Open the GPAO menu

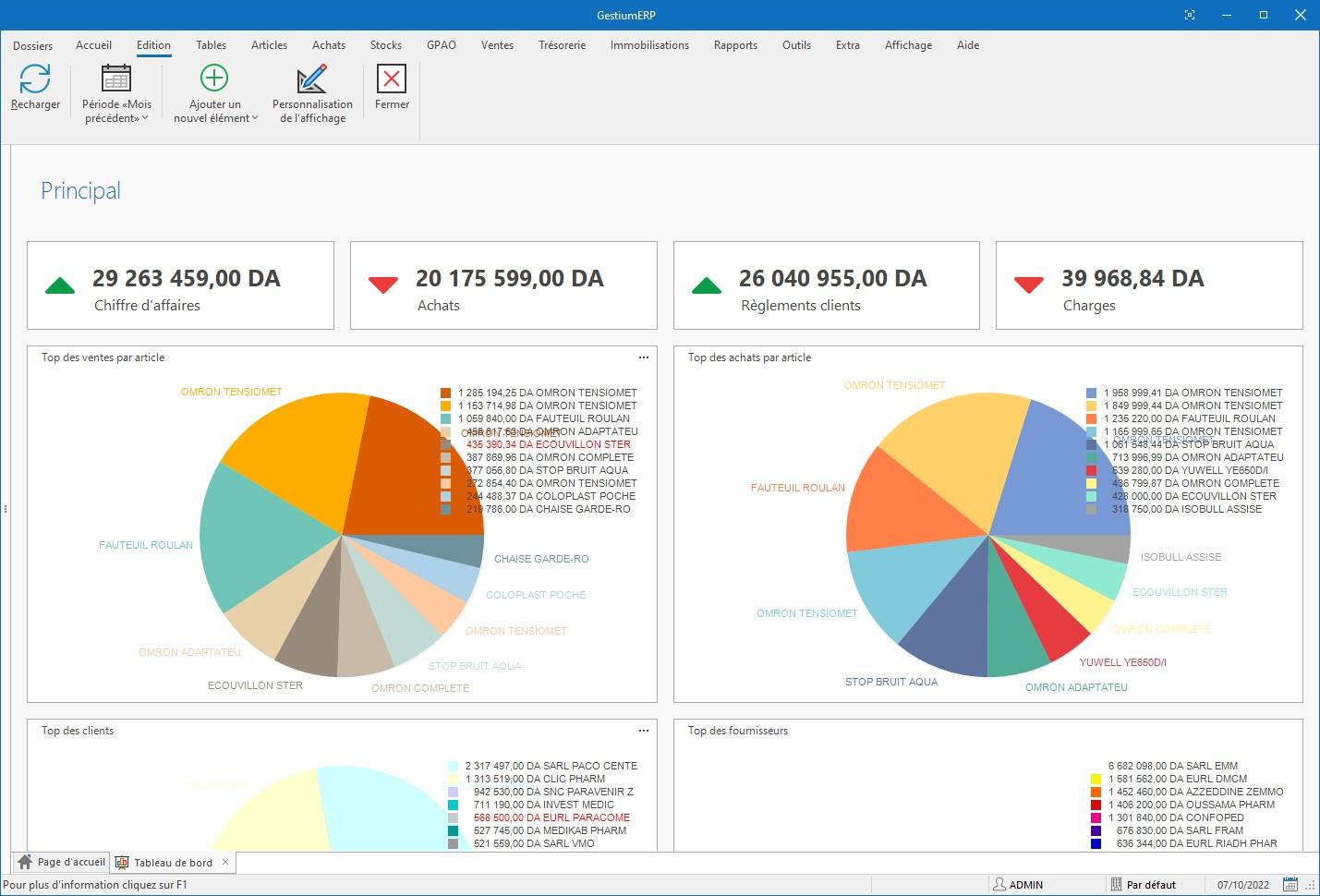pyautogui.click(x=442, y=45)
